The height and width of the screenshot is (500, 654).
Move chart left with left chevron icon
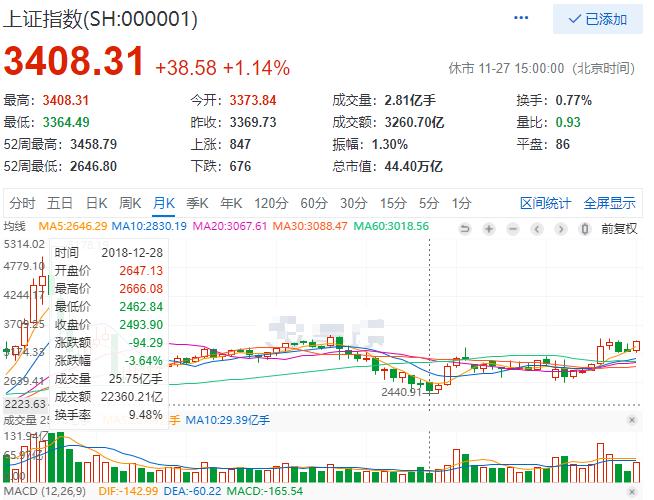coord(537,229)
